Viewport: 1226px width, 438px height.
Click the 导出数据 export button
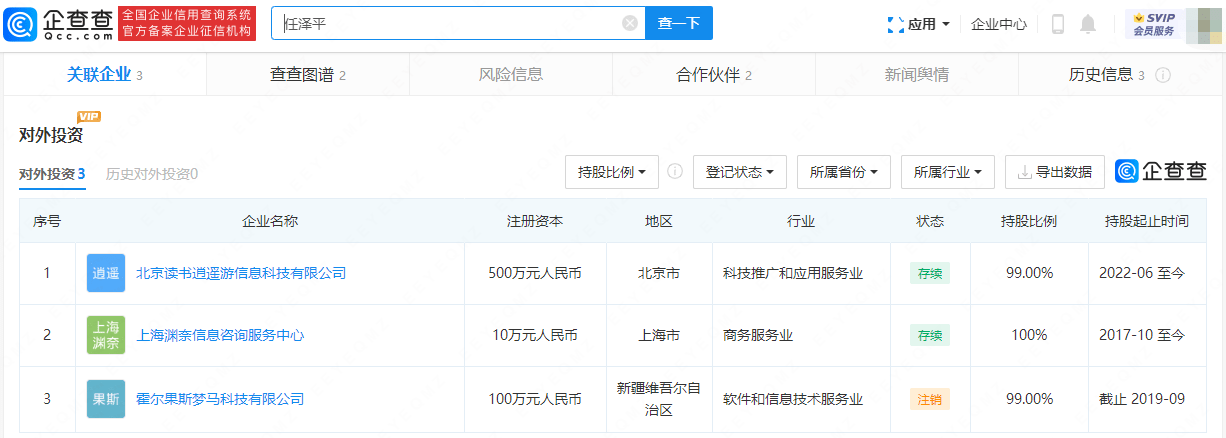click(1055, 172)
